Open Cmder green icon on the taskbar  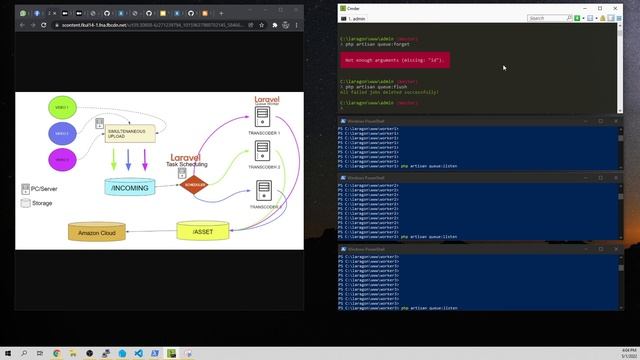tap(171, 353)
